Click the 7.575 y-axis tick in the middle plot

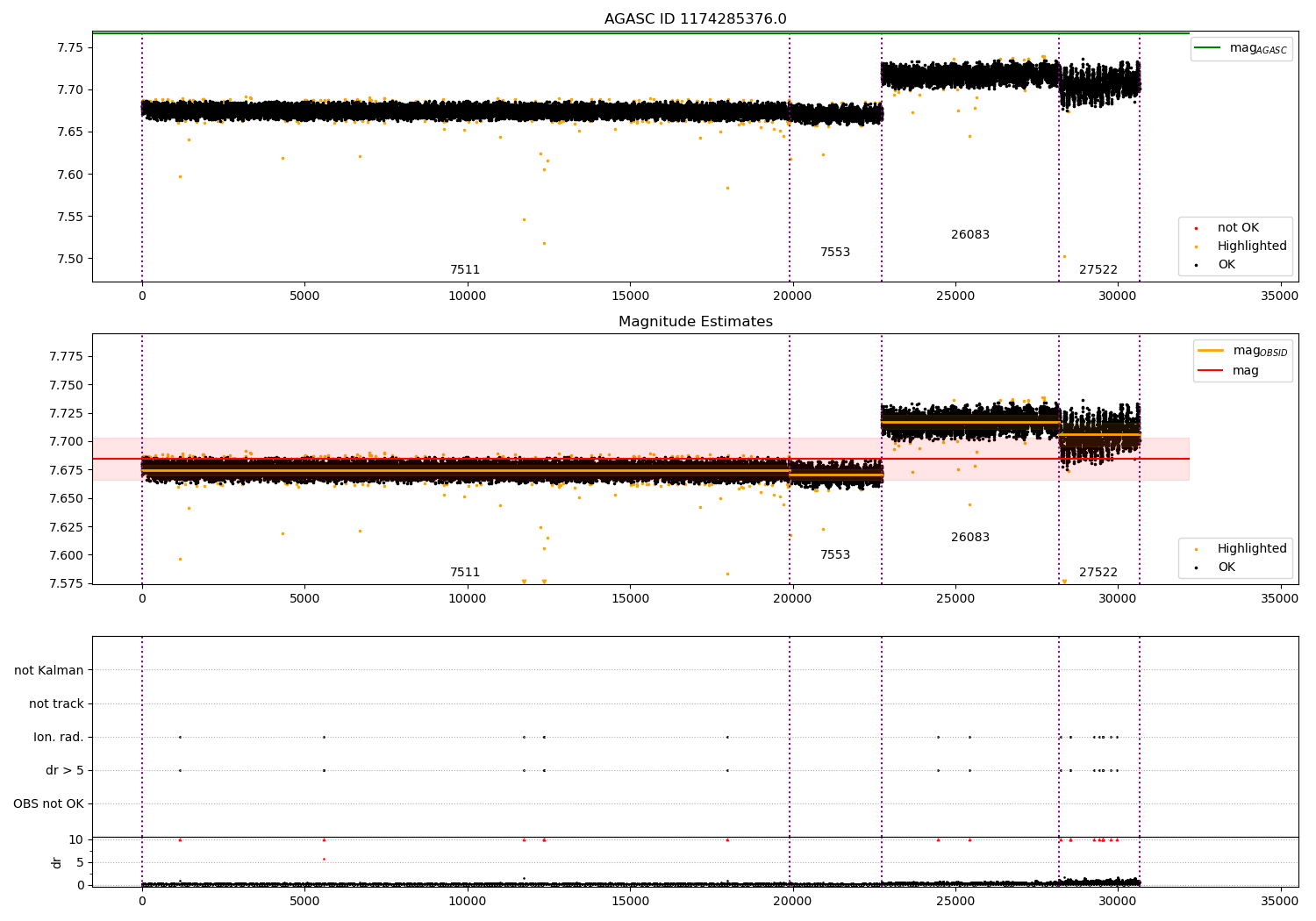pos(67,583)
